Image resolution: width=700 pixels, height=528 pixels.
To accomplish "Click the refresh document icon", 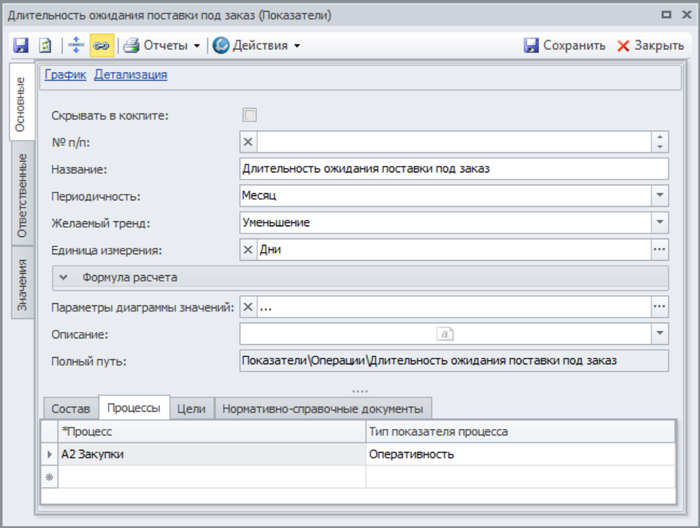I will [x=45, y=45].
